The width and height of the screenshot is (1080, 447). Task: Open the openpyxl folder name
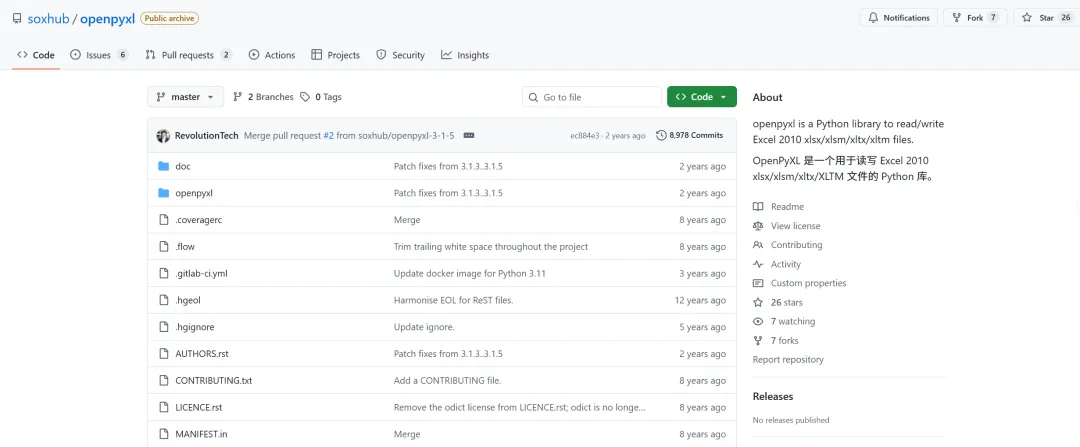click(x=194, y=193)
